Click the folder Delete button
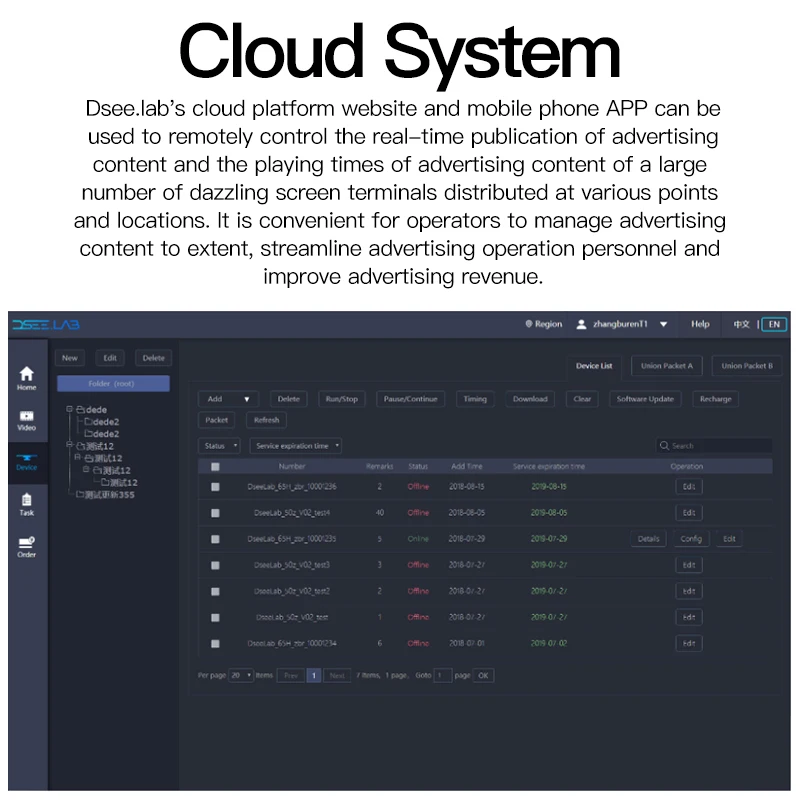Viewport: 800px width, 800px height. [x=154, y=358]
